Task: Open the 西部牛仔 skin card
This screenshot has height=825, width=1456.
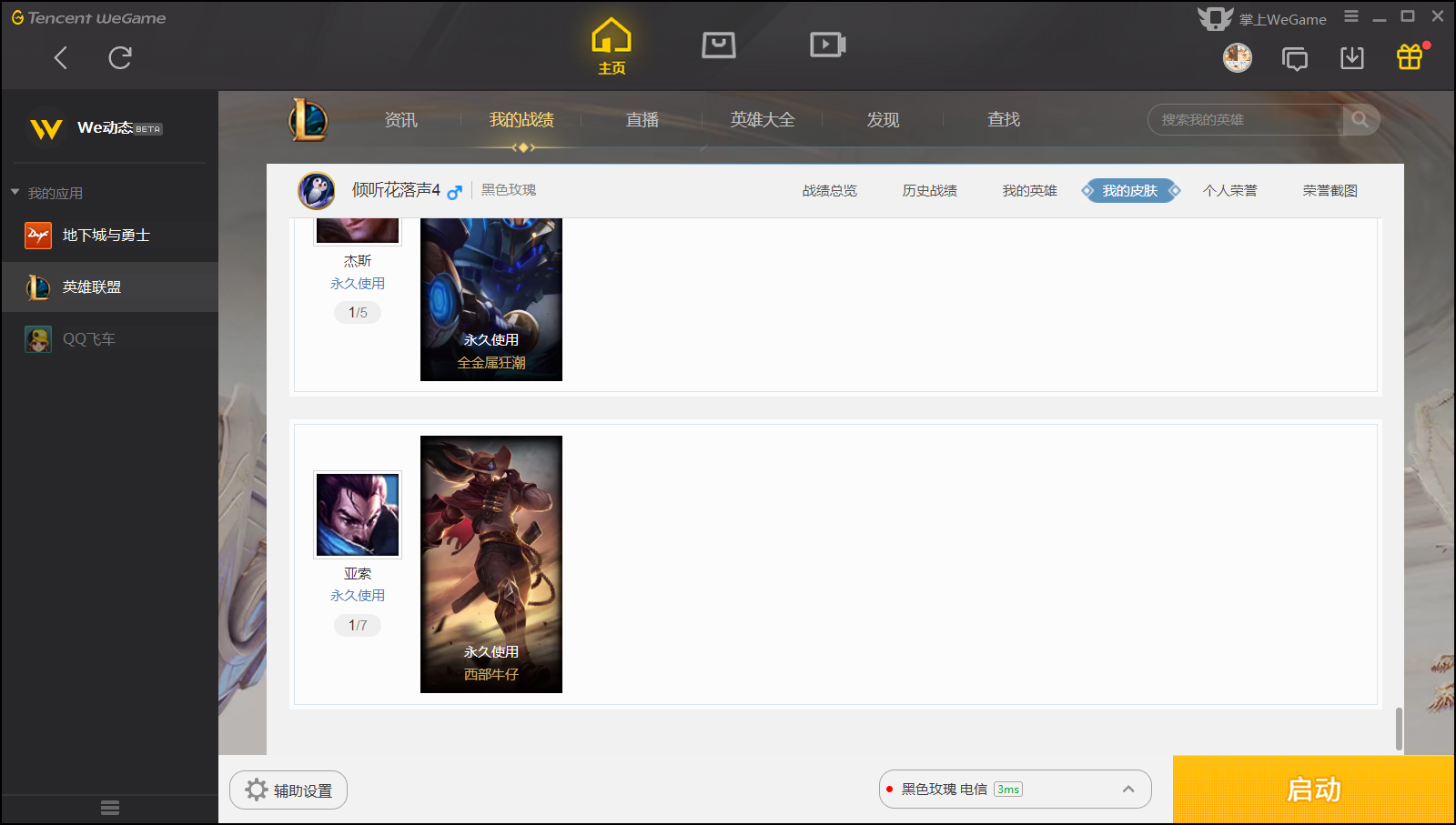Action: point(491,564)
